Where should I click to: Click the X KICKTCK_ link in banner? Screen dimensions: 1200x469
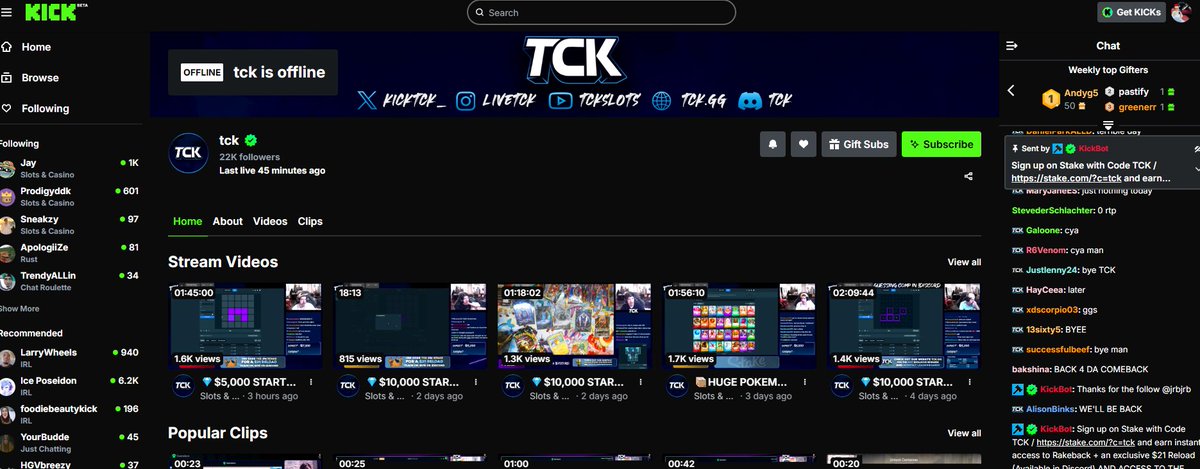(402, 100)
